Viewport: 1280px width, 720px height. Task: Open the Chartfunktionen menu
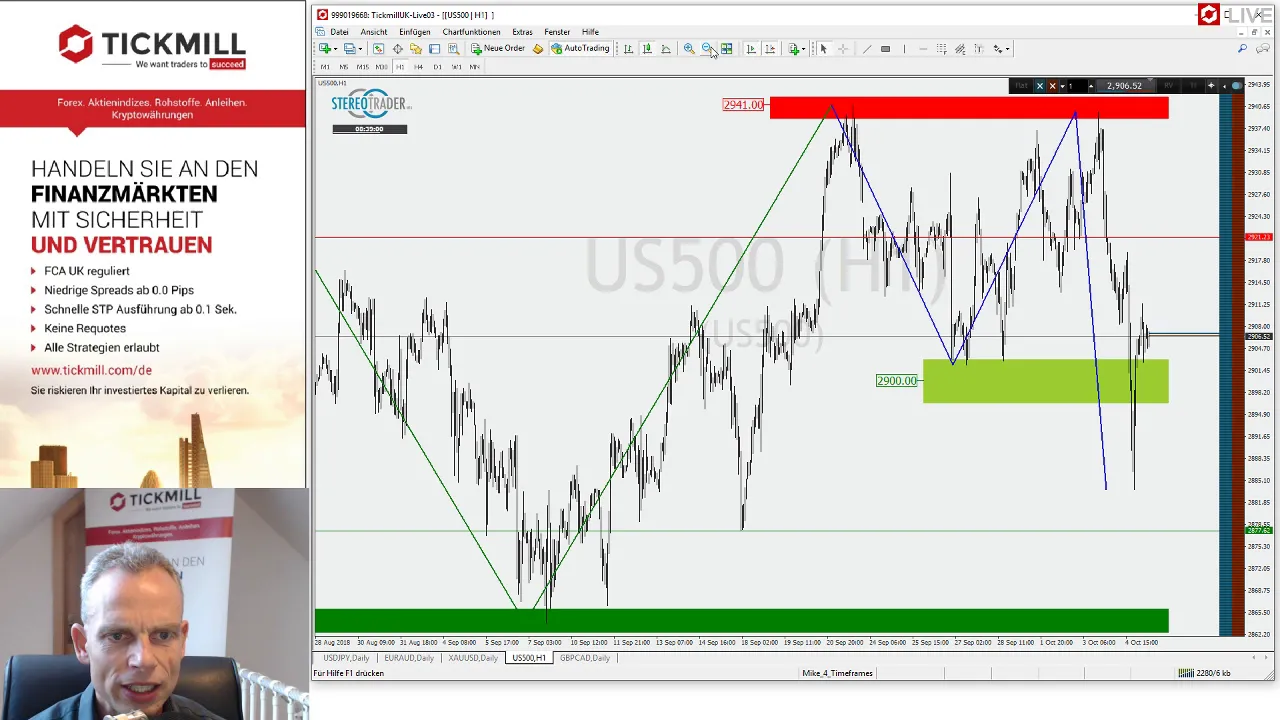[471, 32]
